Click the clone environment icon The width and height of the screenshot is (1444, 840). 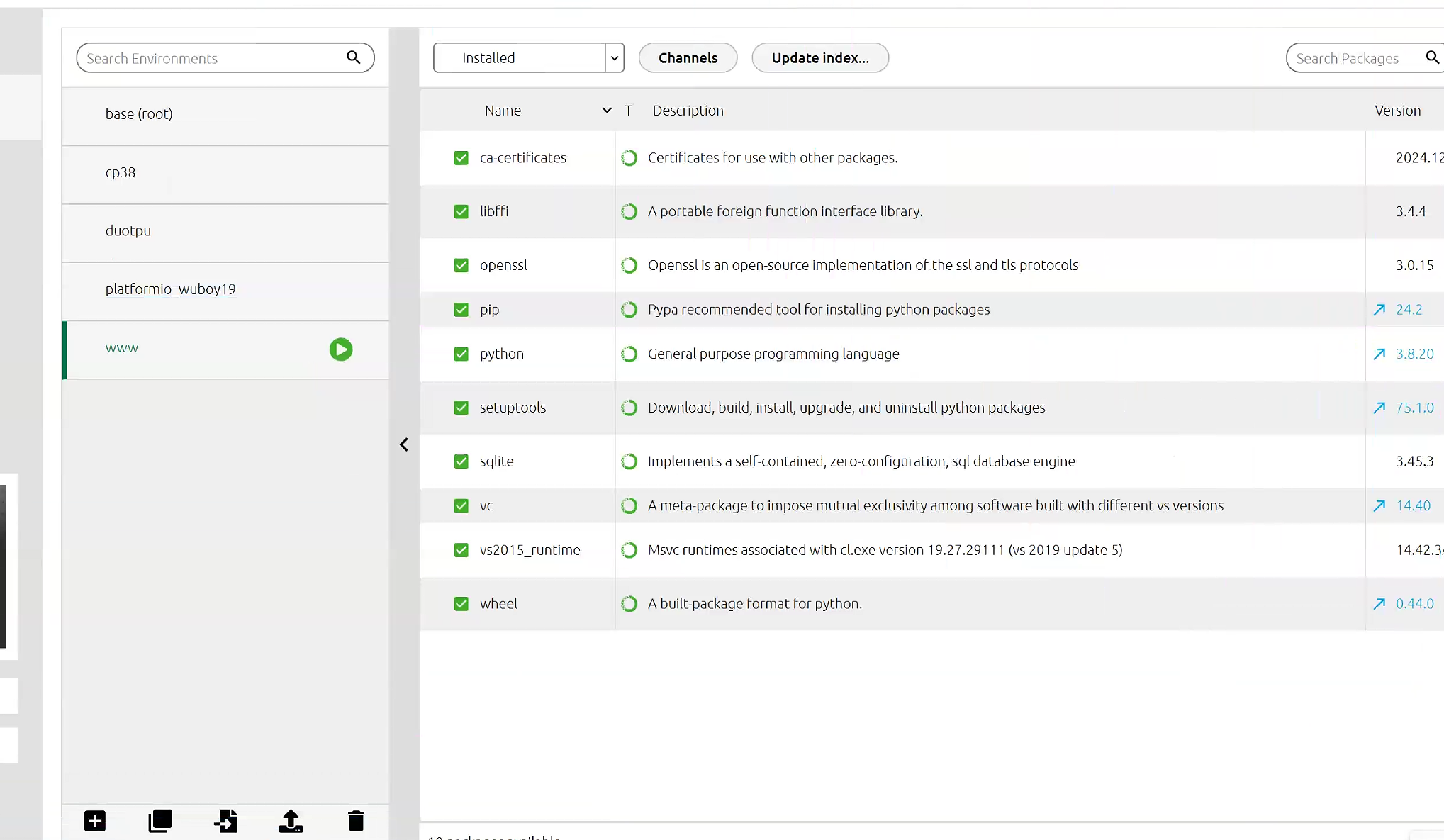pos(160,821)
